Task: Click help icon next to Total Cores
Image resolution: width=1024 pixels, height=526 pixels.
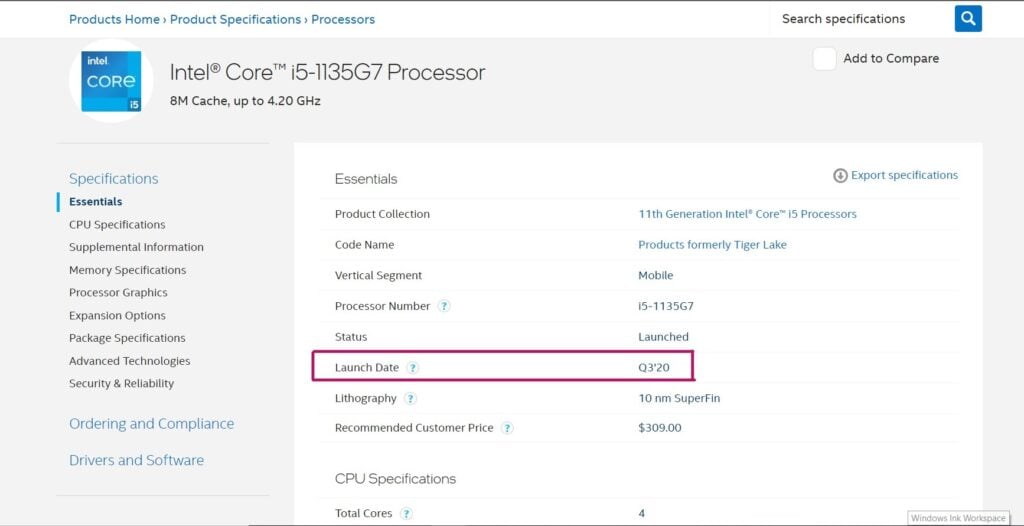Action: point(406,513)
